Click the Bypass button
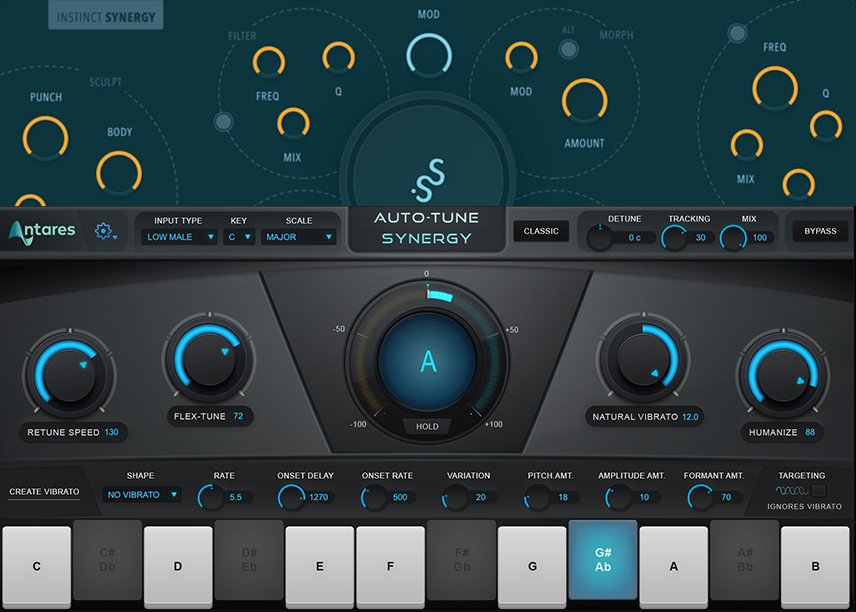The height and width of the screenshot is (612, 856). click(820, 231)
